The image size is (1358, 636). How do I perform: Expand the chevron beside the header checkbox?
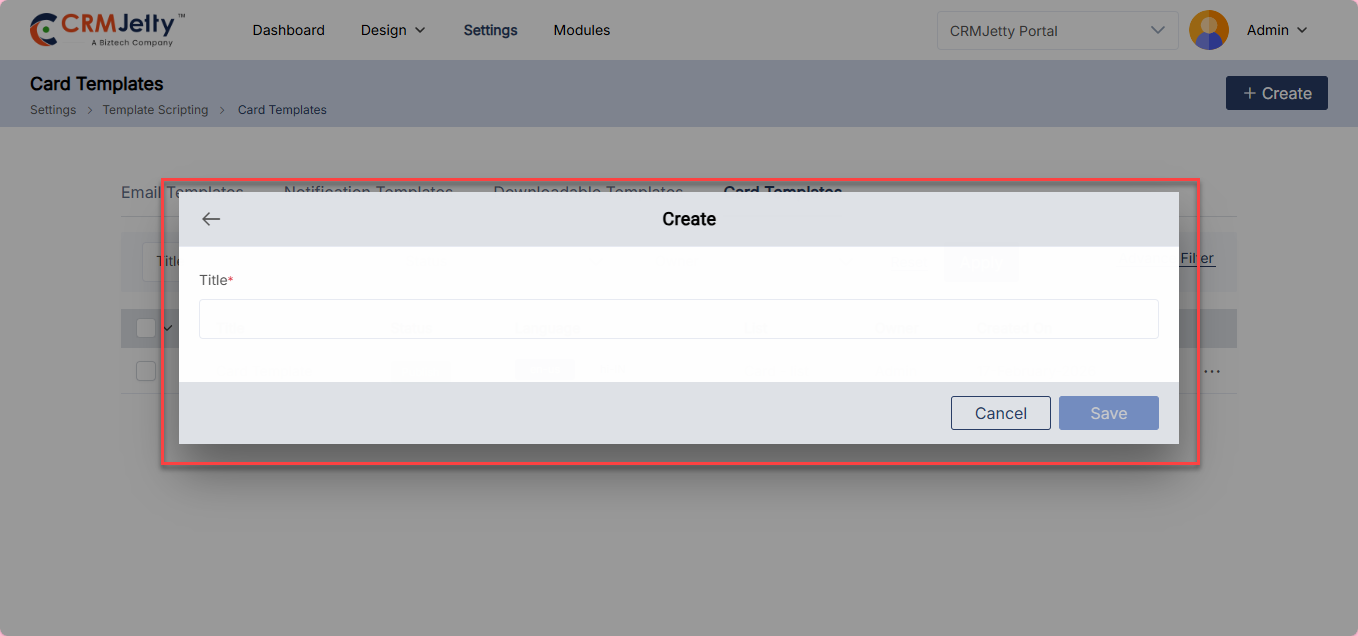[168, 328]
